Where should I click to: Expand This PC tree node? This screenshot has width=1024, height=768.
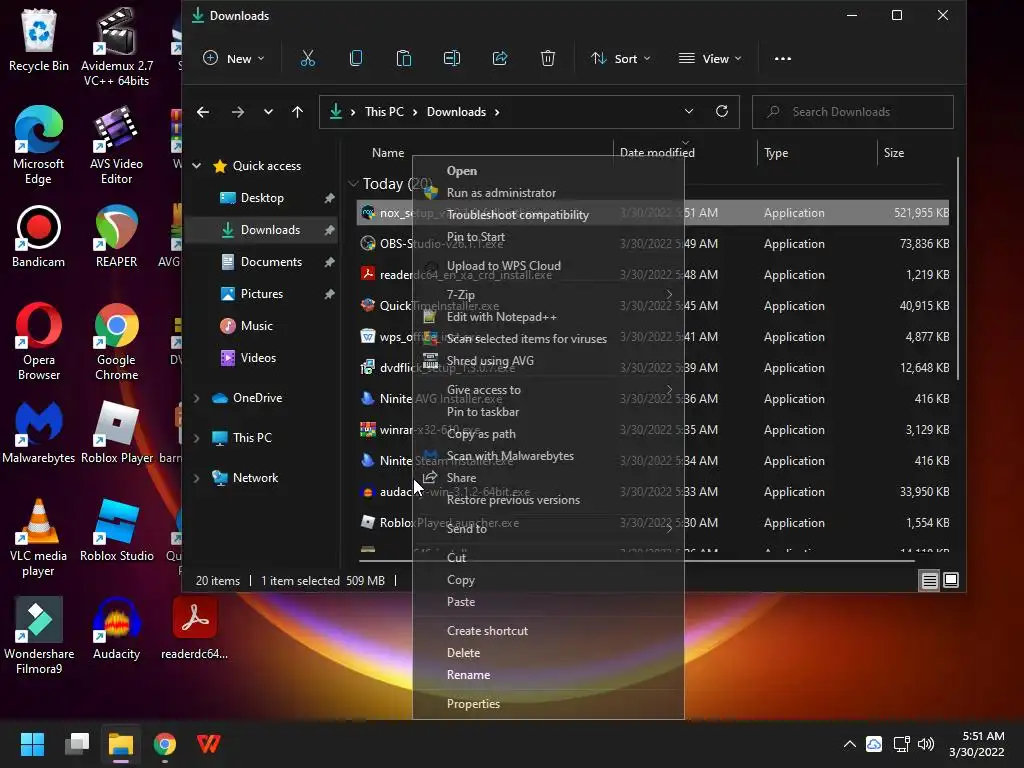pyautogui.click(x=197, y=438)
